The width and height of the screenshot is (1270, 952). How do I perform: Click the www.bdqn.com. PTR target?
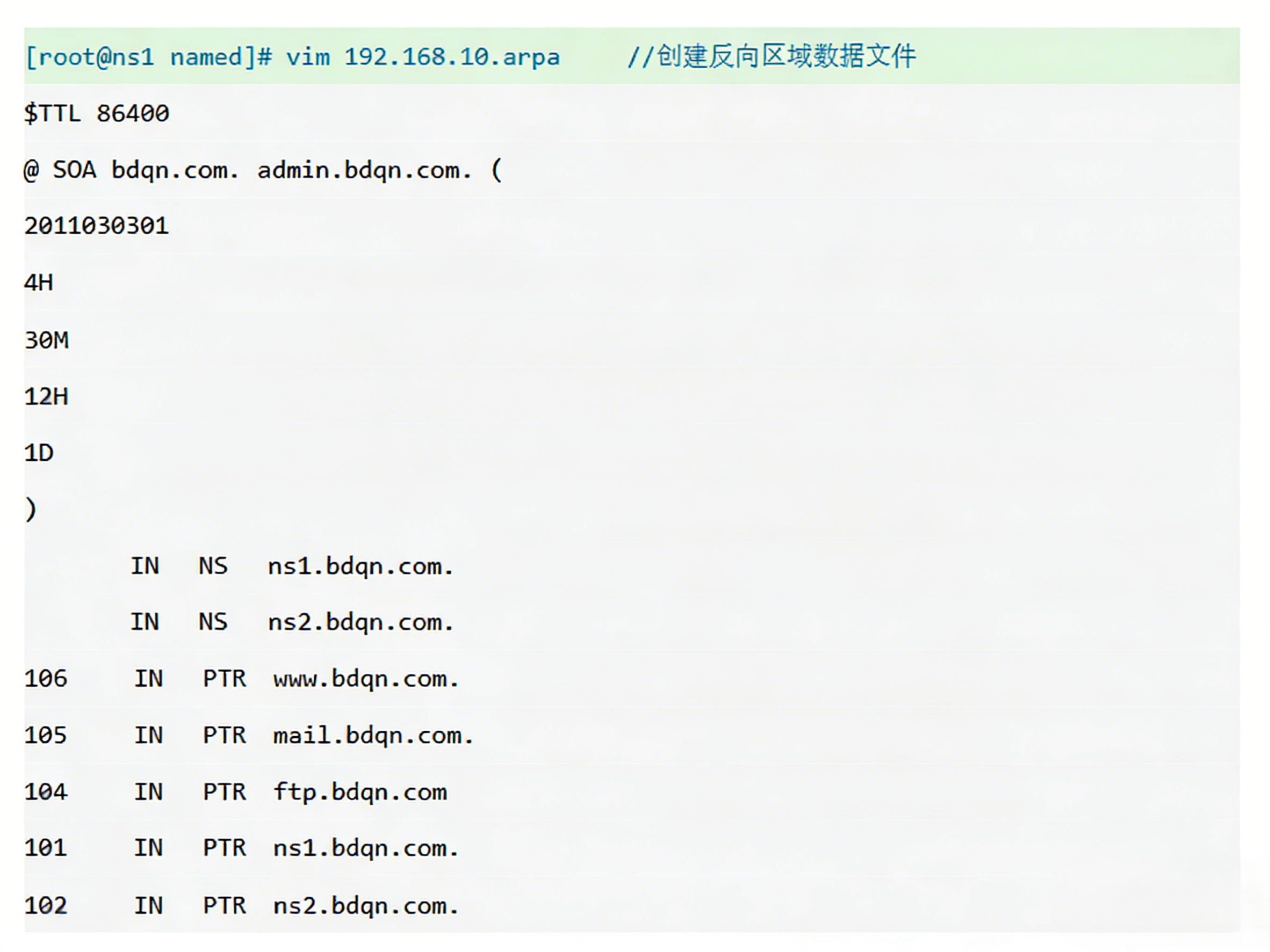coord(366,679)
